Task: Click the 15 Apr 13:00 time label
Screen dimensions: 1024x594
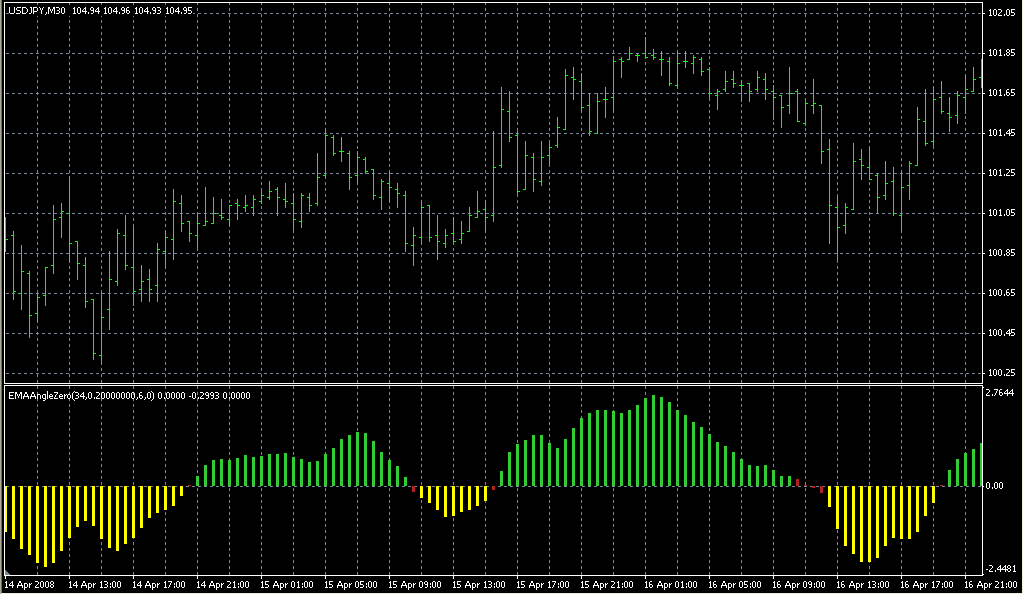Action: [479, 583]
